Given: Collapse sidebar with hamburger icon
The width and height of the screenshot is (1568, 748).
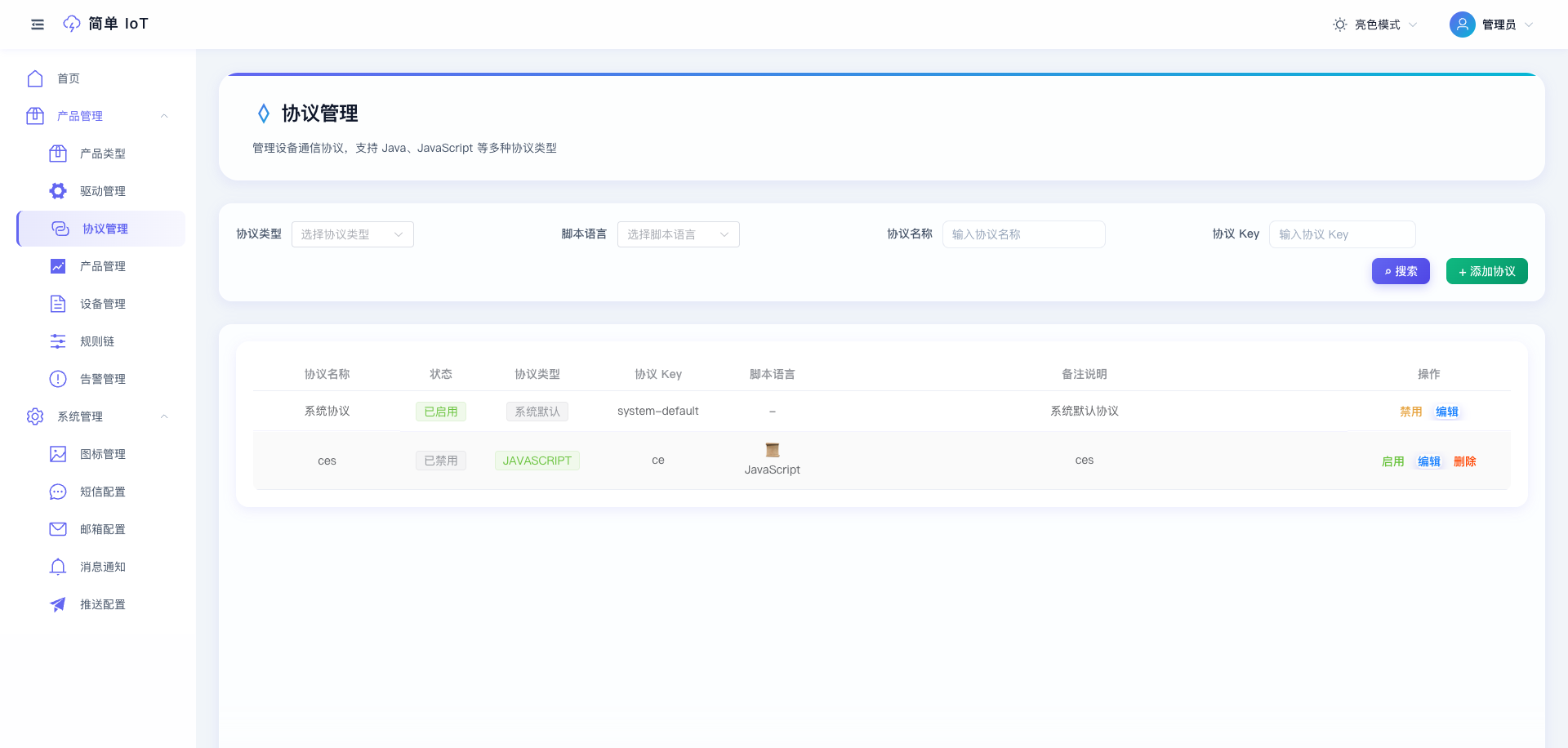Looking at the screenshot, I should click(x=38, y=24).
